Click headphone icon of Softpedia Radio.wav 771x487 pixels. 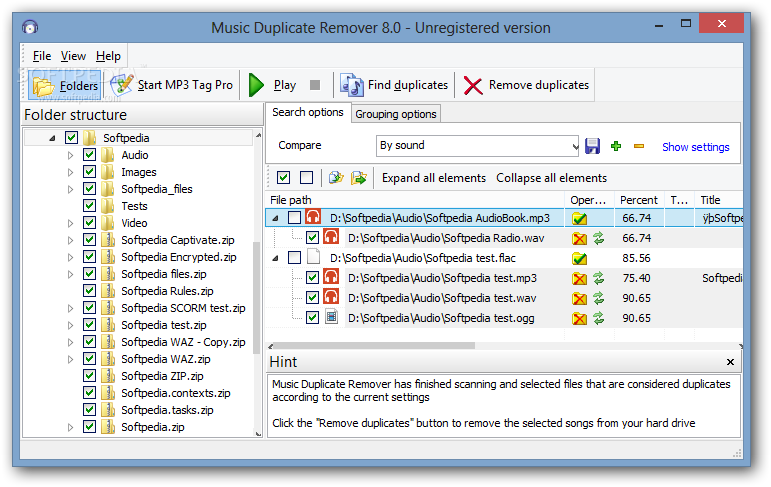coord(331,237)
